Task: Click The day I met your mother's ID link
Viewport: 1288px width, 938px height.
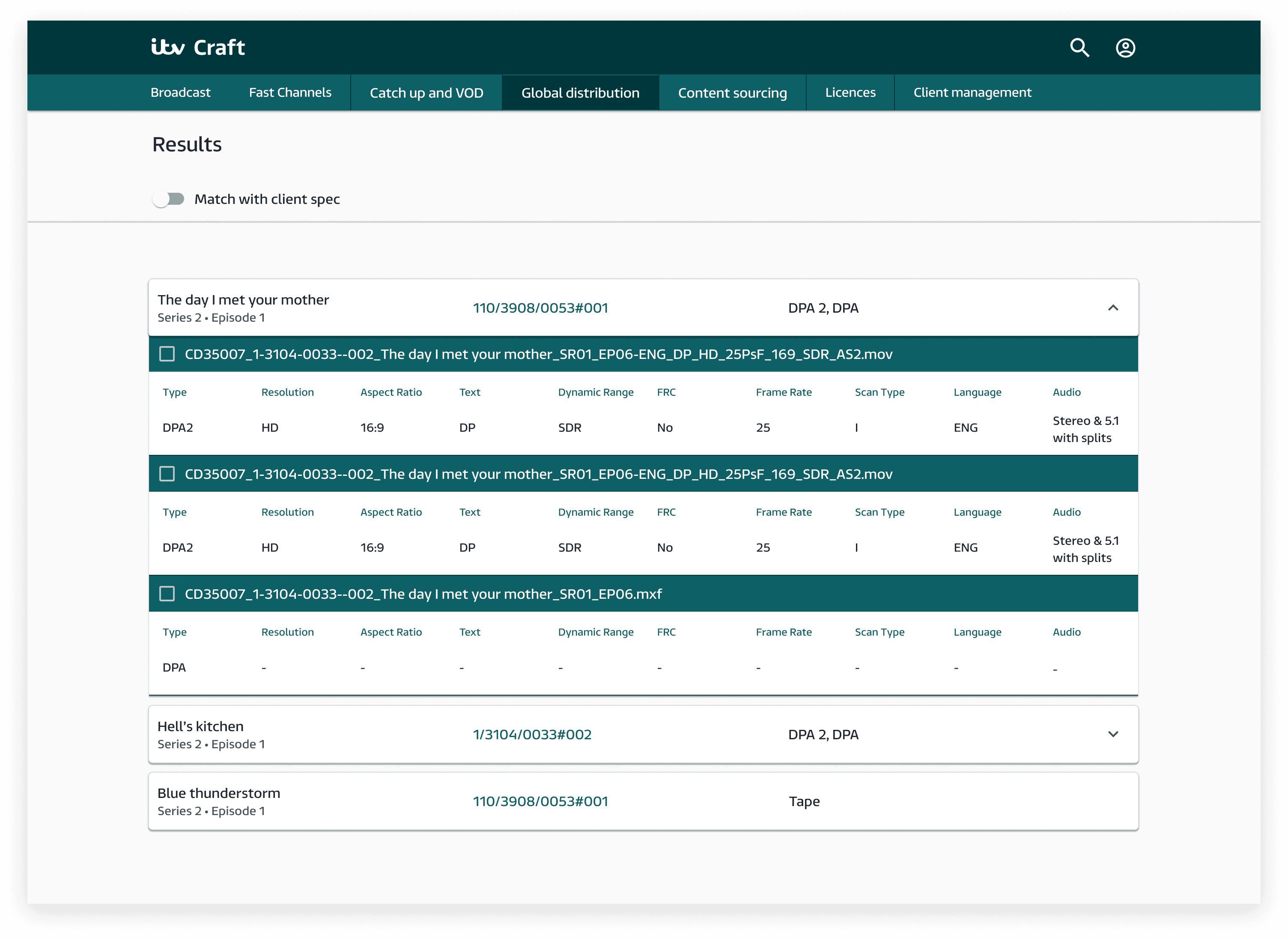Action: pos(540,308)
